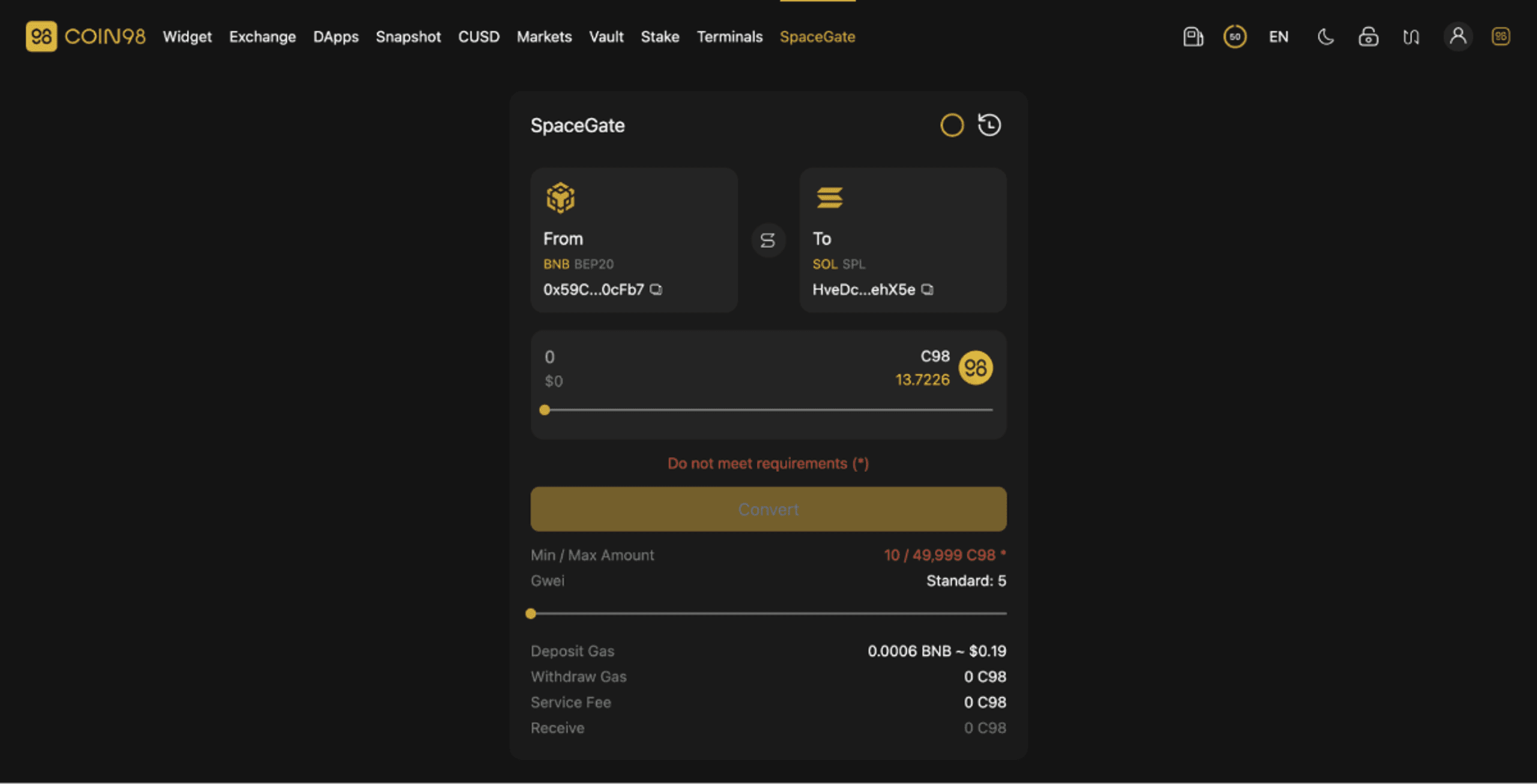Change language from EN
1537x784 pixels.
coord(1278,37)
